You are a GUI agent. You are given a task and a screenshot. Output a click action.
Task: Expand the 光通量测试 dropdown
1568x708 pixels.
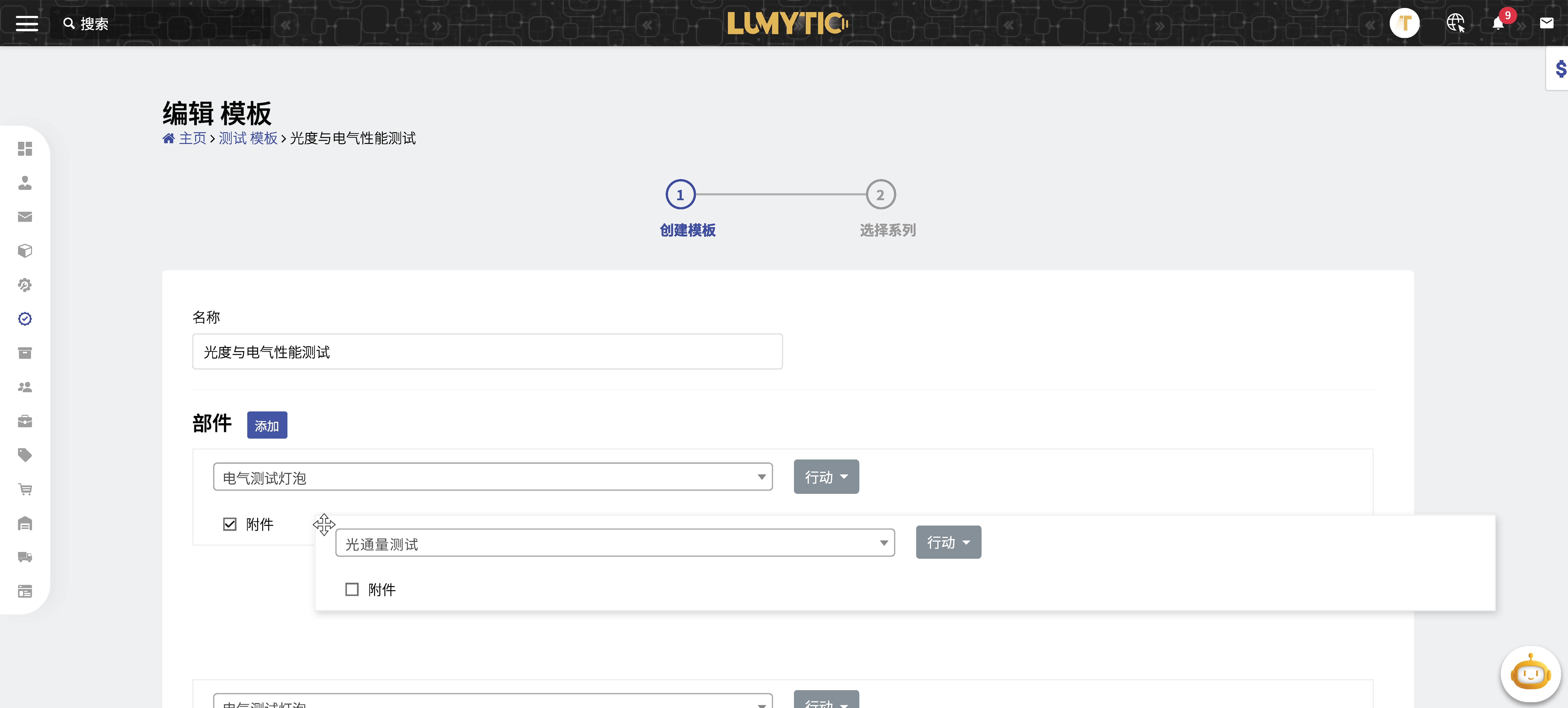(615, 543)
